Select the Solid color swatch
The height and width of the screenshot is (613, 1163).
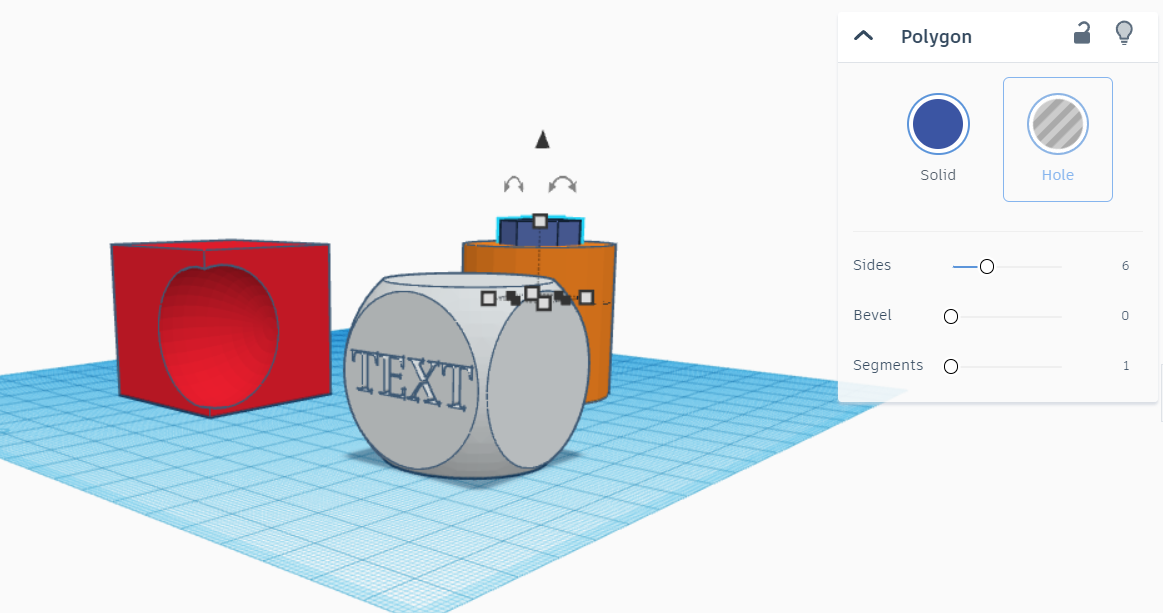point(938,124)
